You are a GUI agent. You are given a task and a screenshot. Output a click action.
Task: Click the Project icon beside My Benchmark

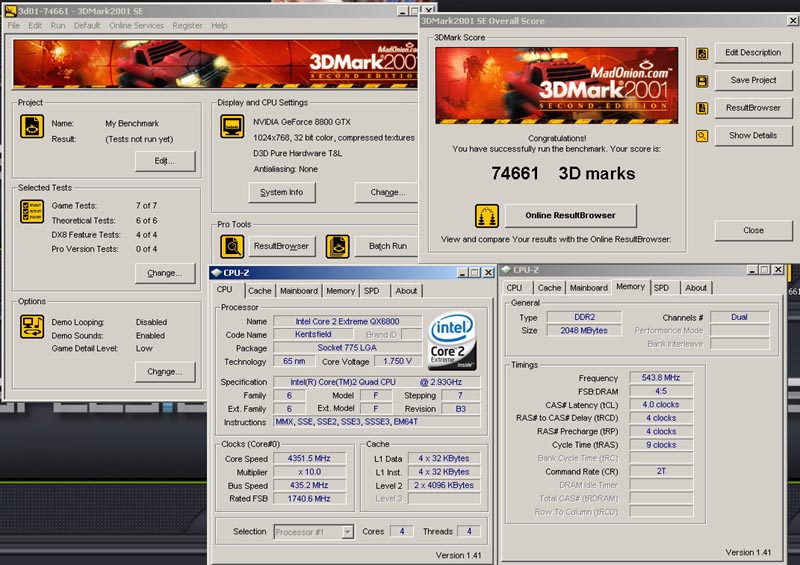[32, 127]
